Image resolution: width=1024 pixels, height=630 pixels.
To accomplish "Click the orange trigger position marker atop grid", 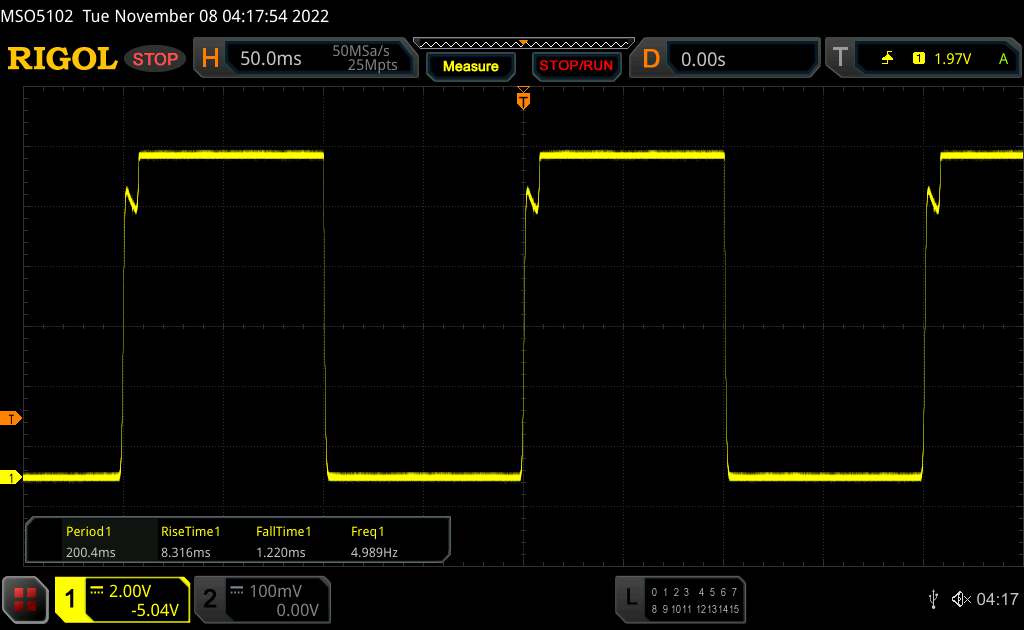I will (x=523, y=99).
